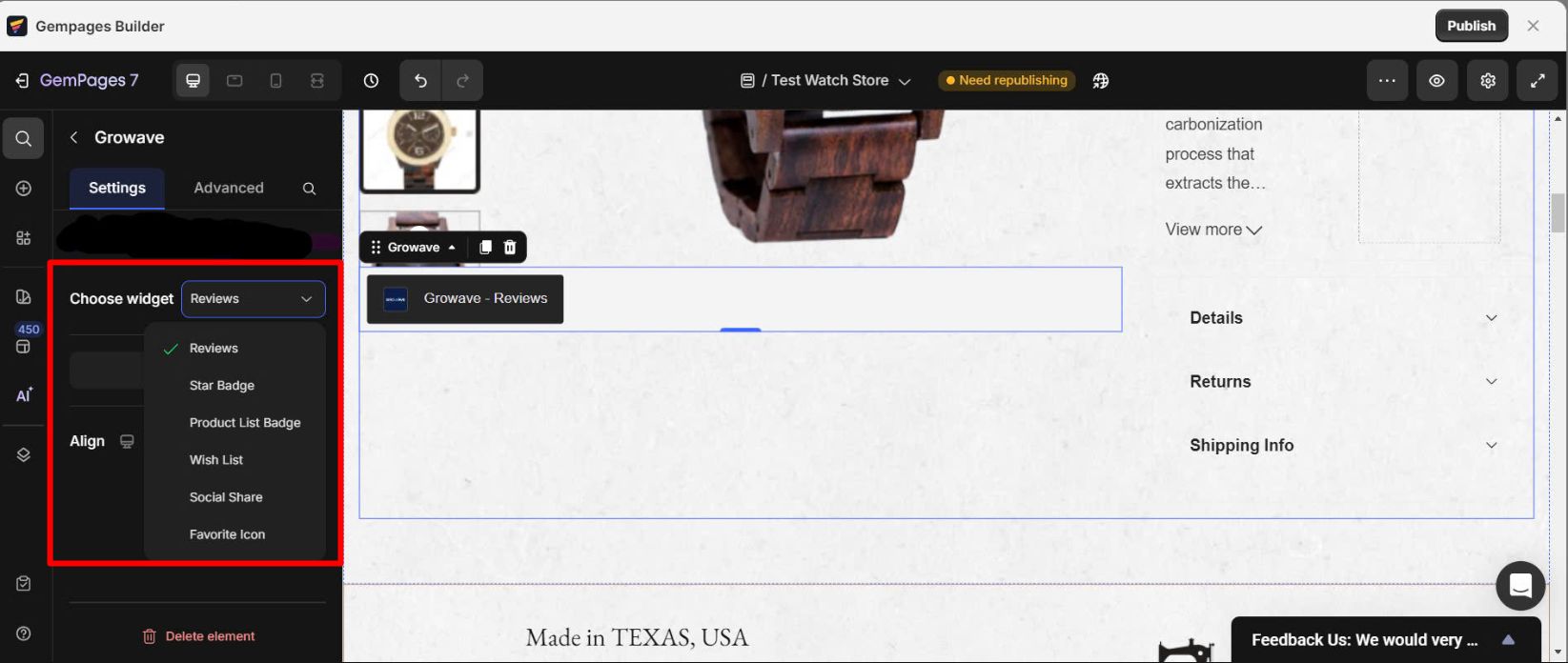Choose Wish List widget option
The width and height of the screenshot is (1568, 663).
pos(216,460)
